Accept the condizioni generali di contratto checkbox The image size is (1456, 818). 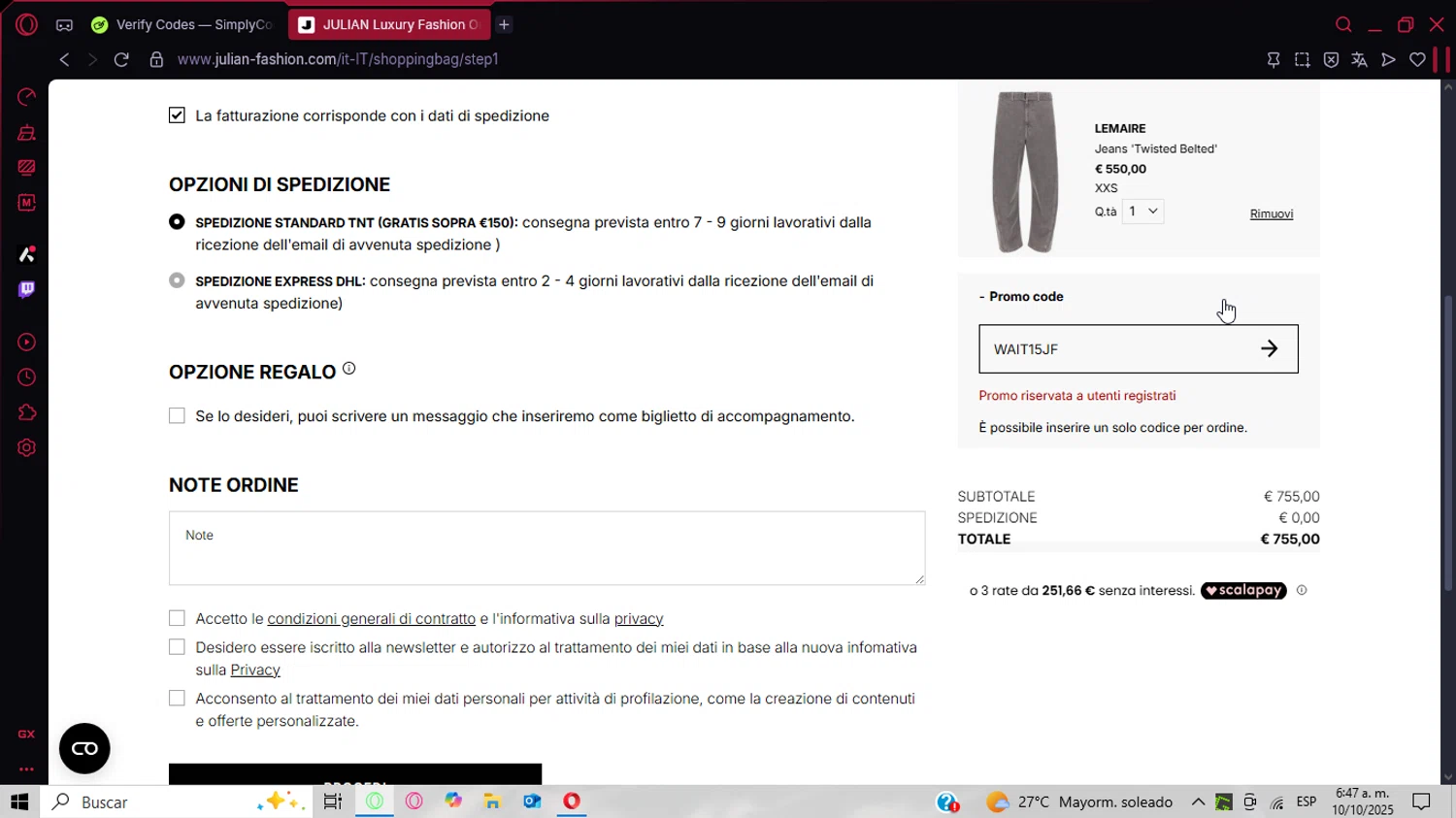pos(177,618)
